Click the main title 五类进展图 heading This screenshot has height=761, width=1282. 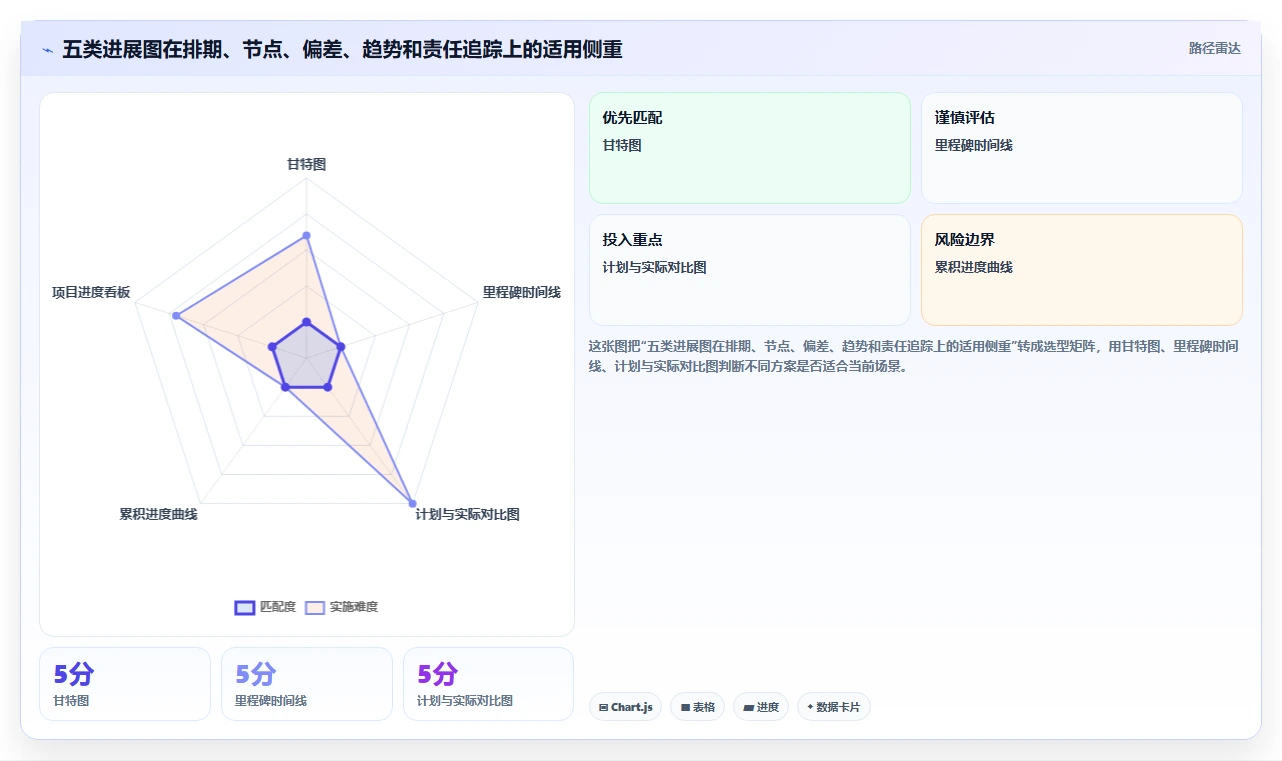coord(342,49)
